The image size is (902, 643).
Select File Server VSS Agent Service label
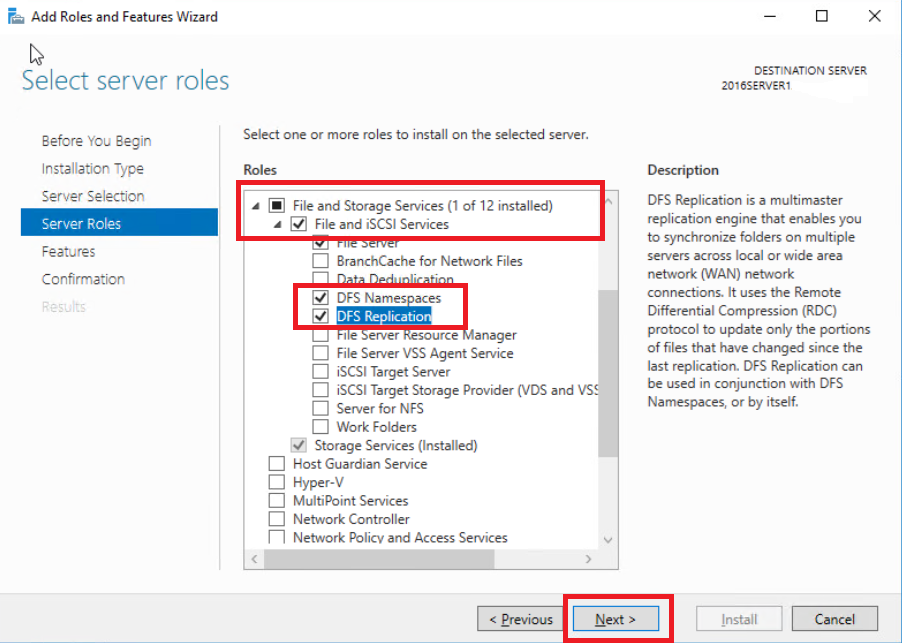[x=425, y=353]
